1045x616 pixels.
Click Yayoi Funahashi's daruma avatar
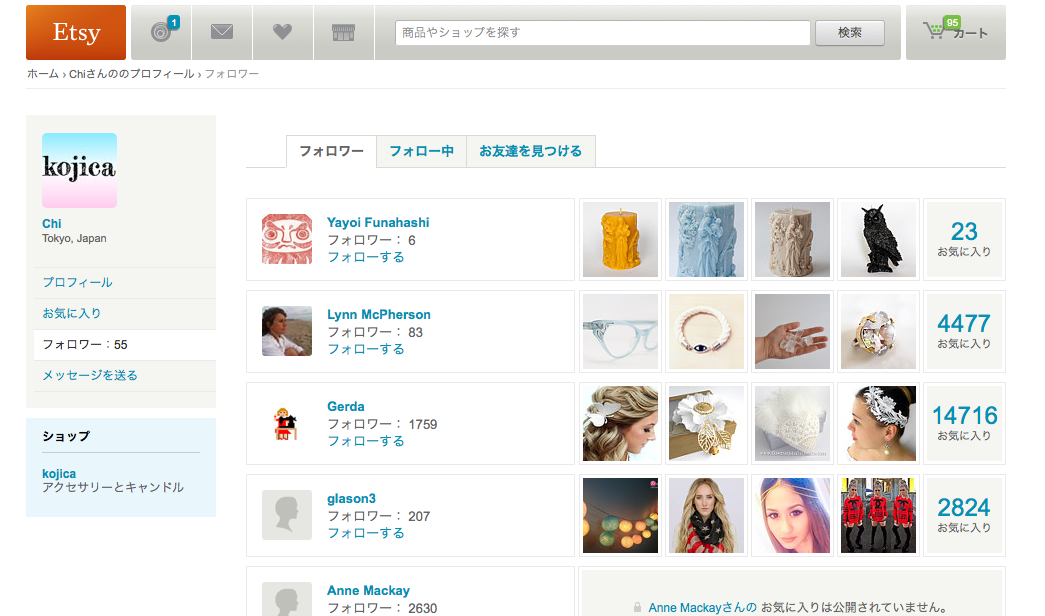coord(287,239)
